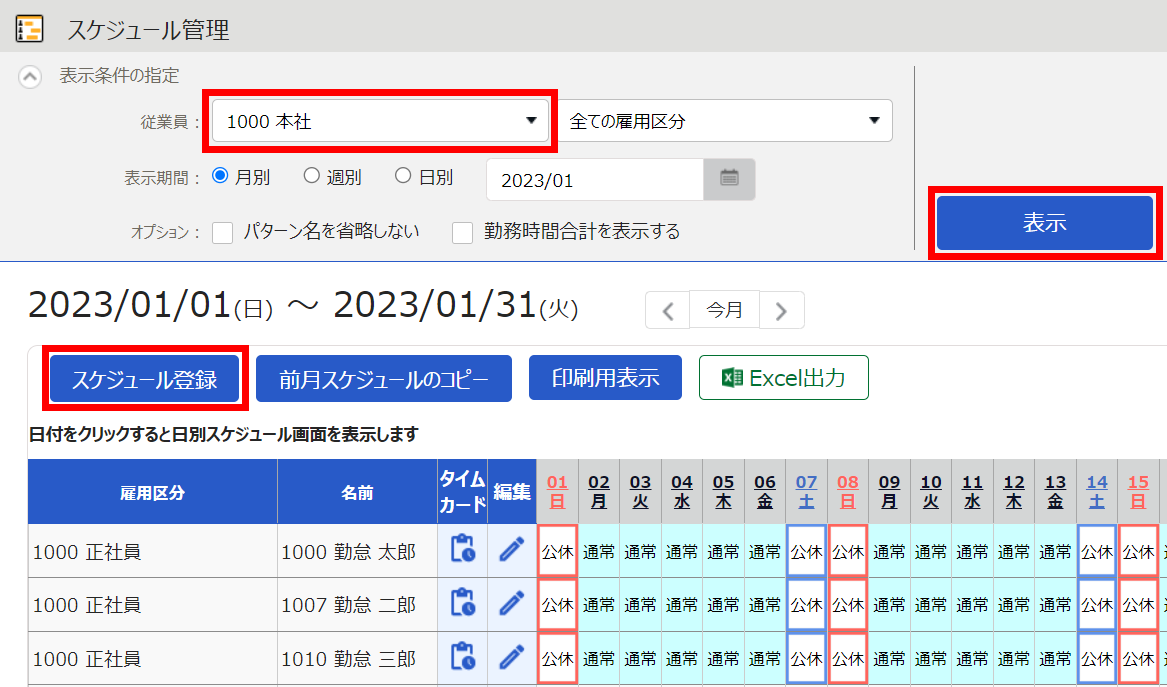Open daily schedule for 06 金
Screen dimensions: 1167x687
tap(765, 492)
